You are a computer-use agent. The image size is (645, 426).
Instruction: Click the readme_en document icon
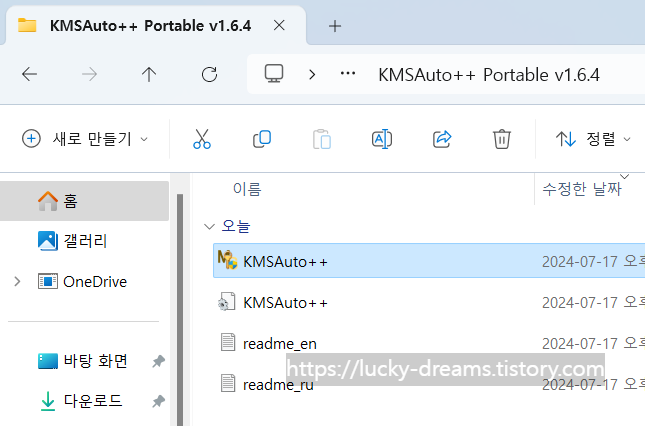pyautogui.click(x=228, y=342)
